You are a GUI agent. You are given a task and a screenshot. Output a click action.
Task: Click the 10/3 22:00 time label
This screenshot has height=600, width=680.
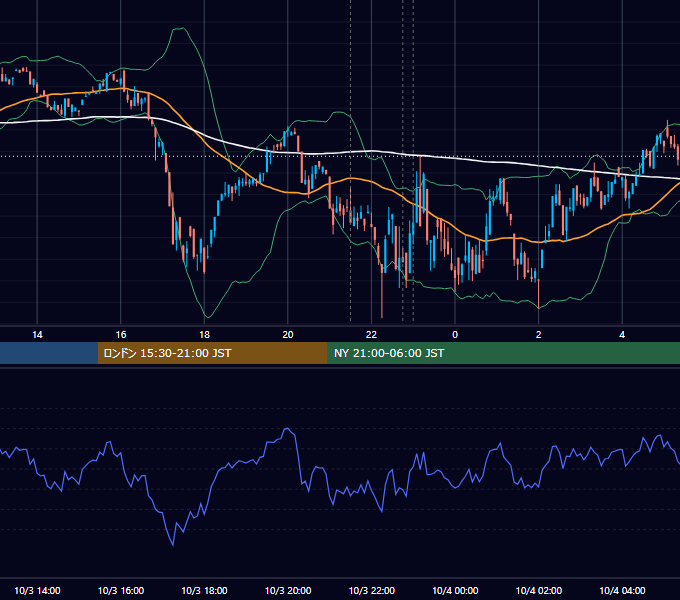tap(372, 590)
